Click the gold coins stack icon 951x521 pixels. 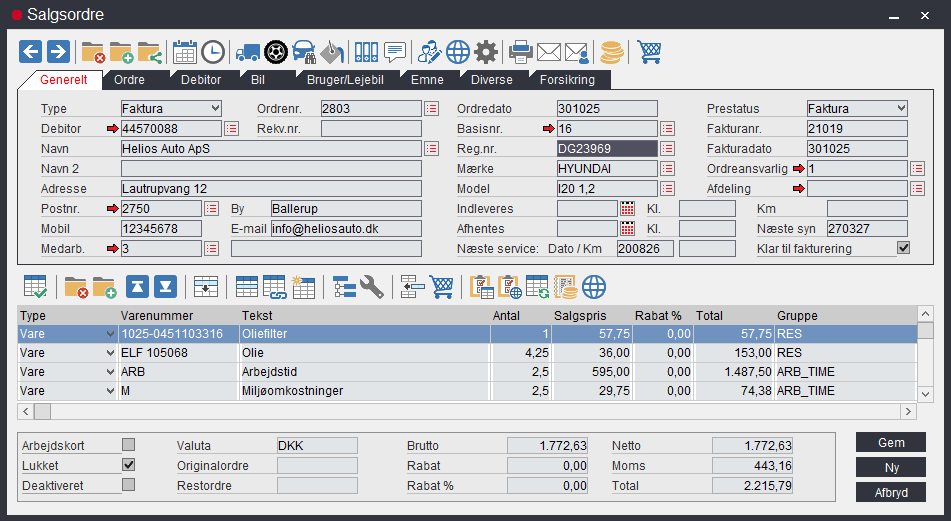(611, 51)
